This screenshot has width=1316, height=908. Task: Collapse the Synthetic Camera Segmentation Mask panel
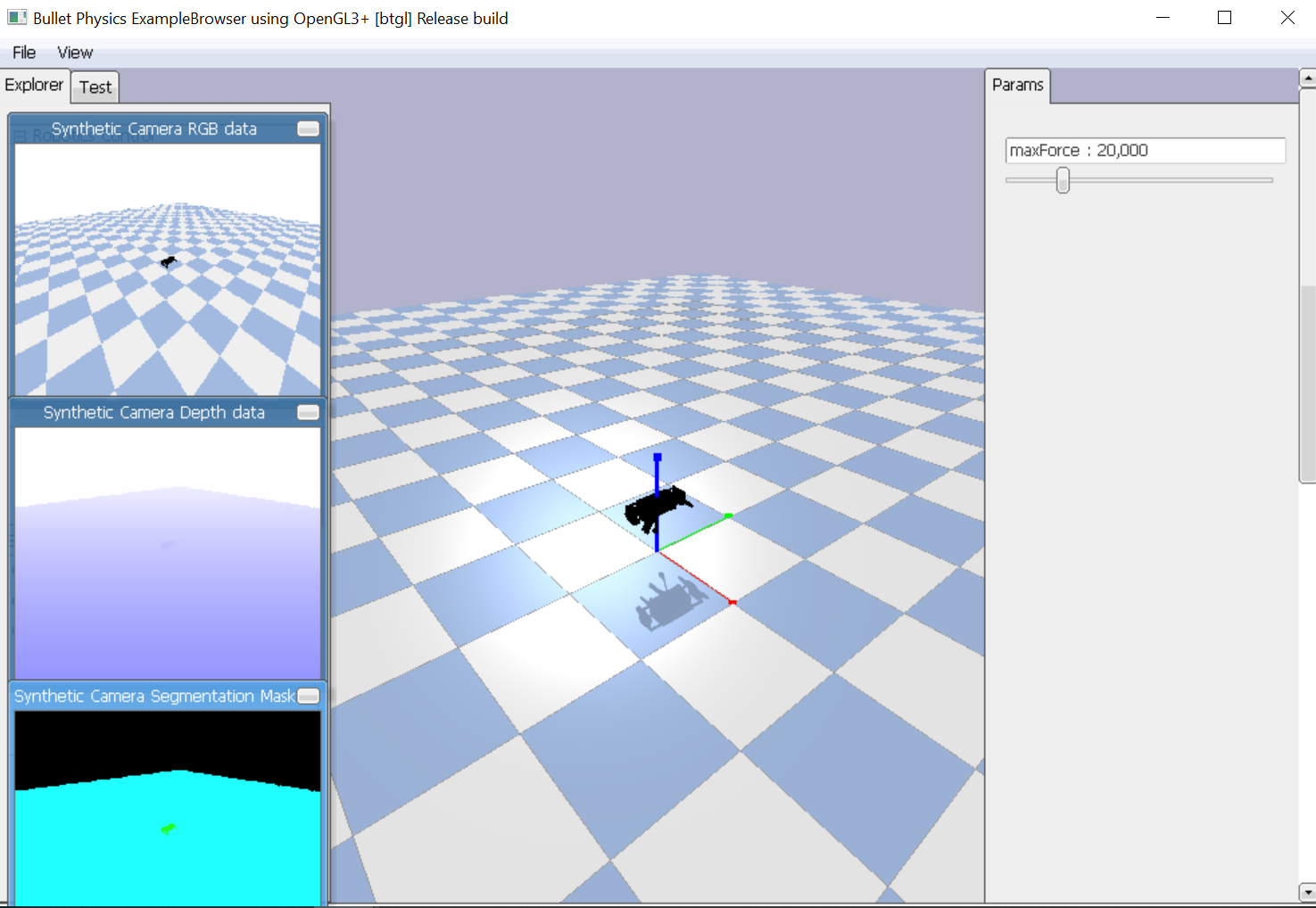pos(308,696)
